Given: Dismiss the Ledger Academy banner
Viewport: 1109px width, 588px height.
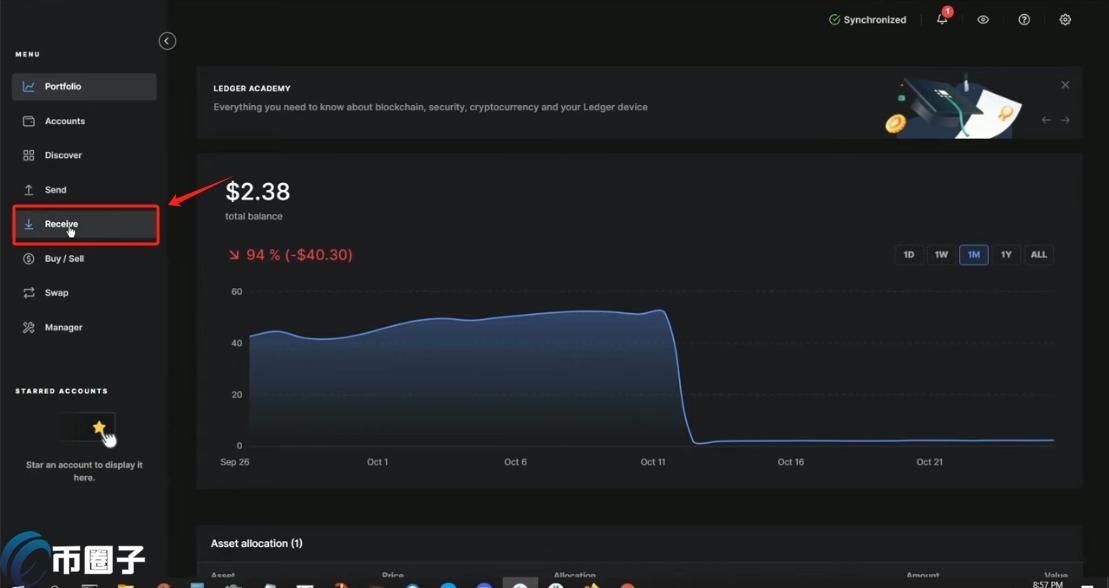Looking at the screenshot, I should click(x=1065, y=85).
